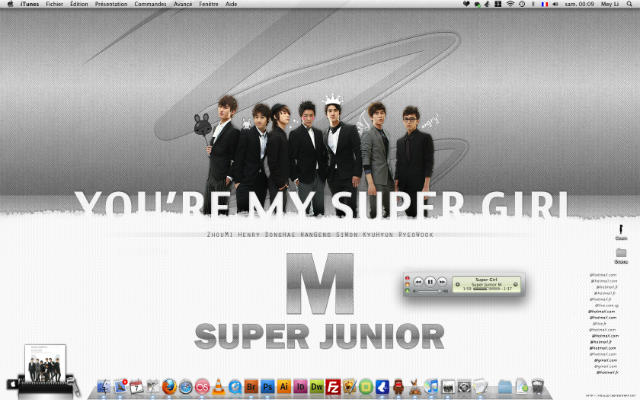Image resolution: width=640 pixels, height=400 pixels.
Task: Open the brown Domo character dock icon
Action: (x=398, y=386)
